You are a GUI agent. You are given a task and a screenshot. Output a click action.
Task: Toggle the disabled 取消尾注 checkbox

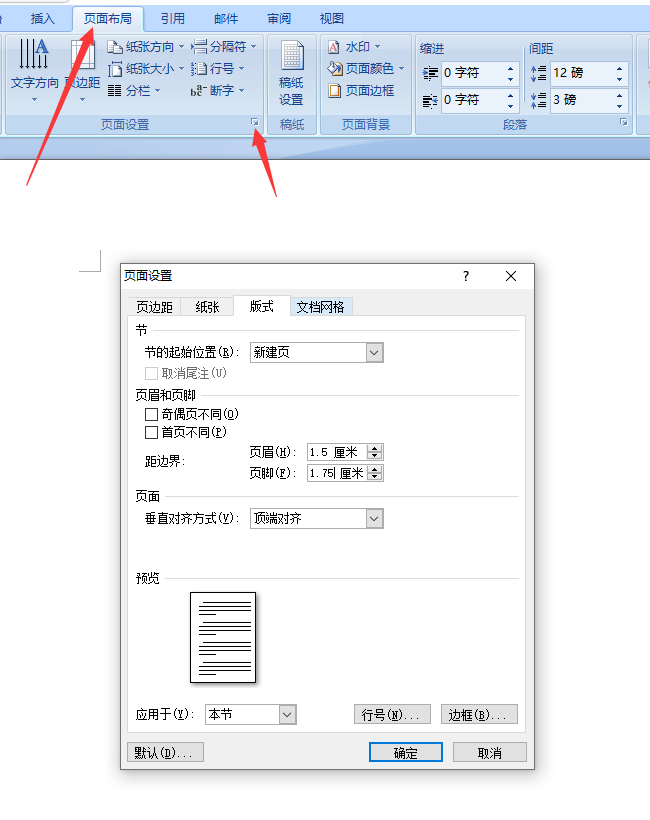[x=151, y=373]
